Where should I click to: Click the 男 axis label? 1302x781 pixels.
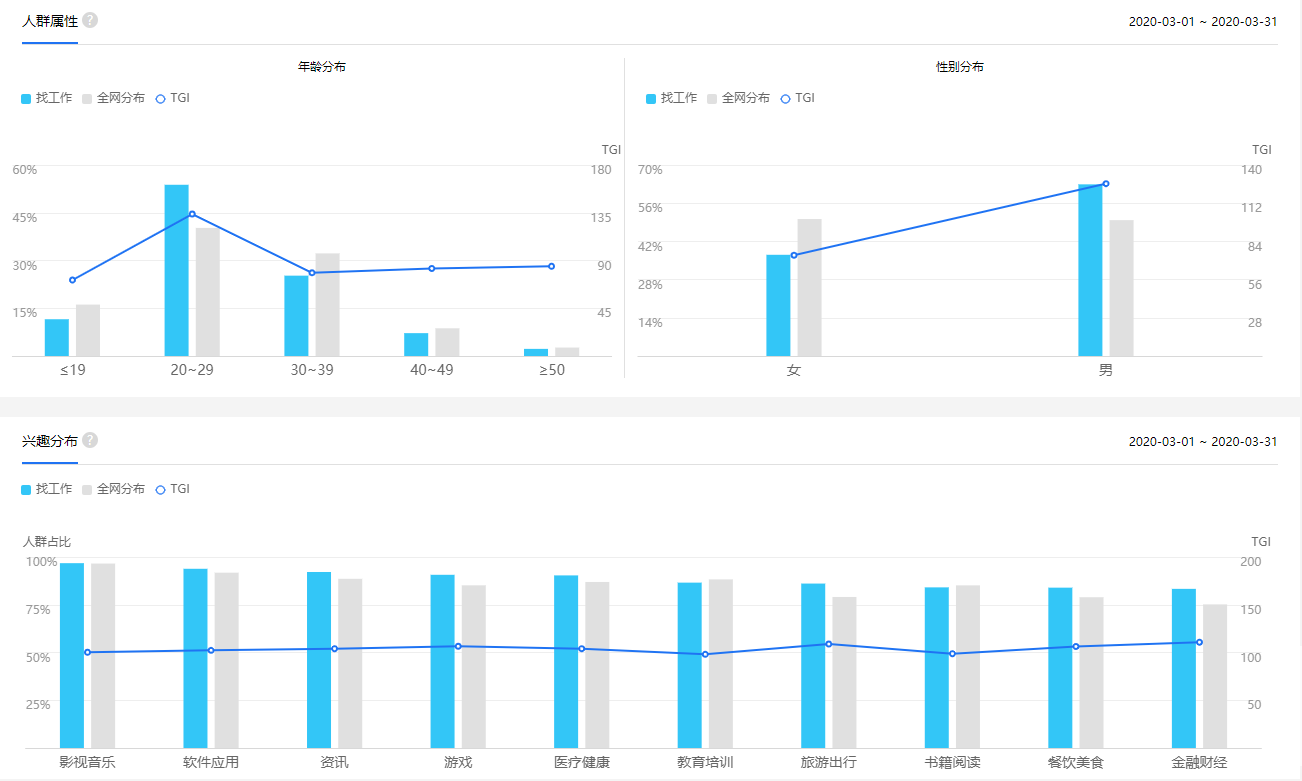pyautogui.click(x=1106, y=370)
